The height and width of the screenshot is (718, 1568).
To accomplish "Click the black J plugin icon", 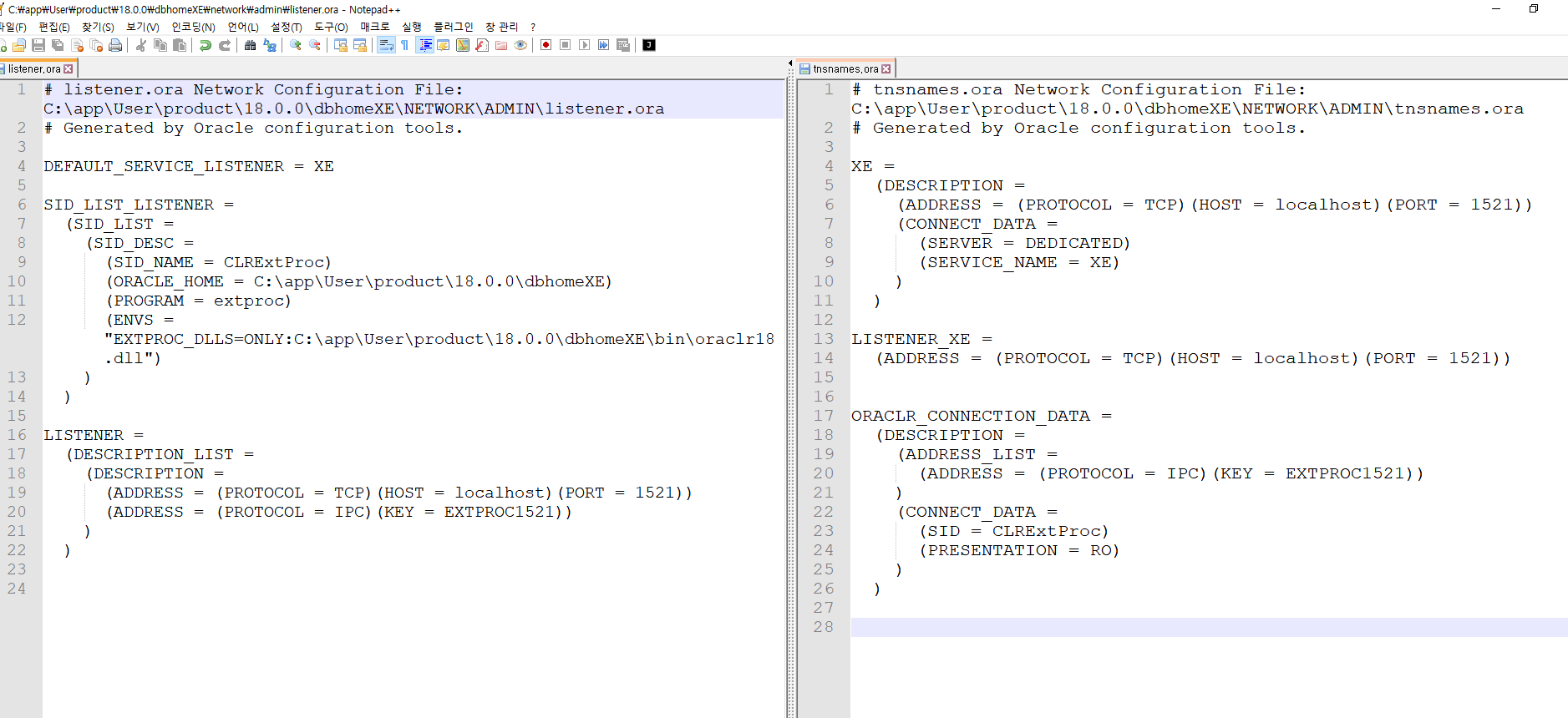I will [x=649, y=45].
